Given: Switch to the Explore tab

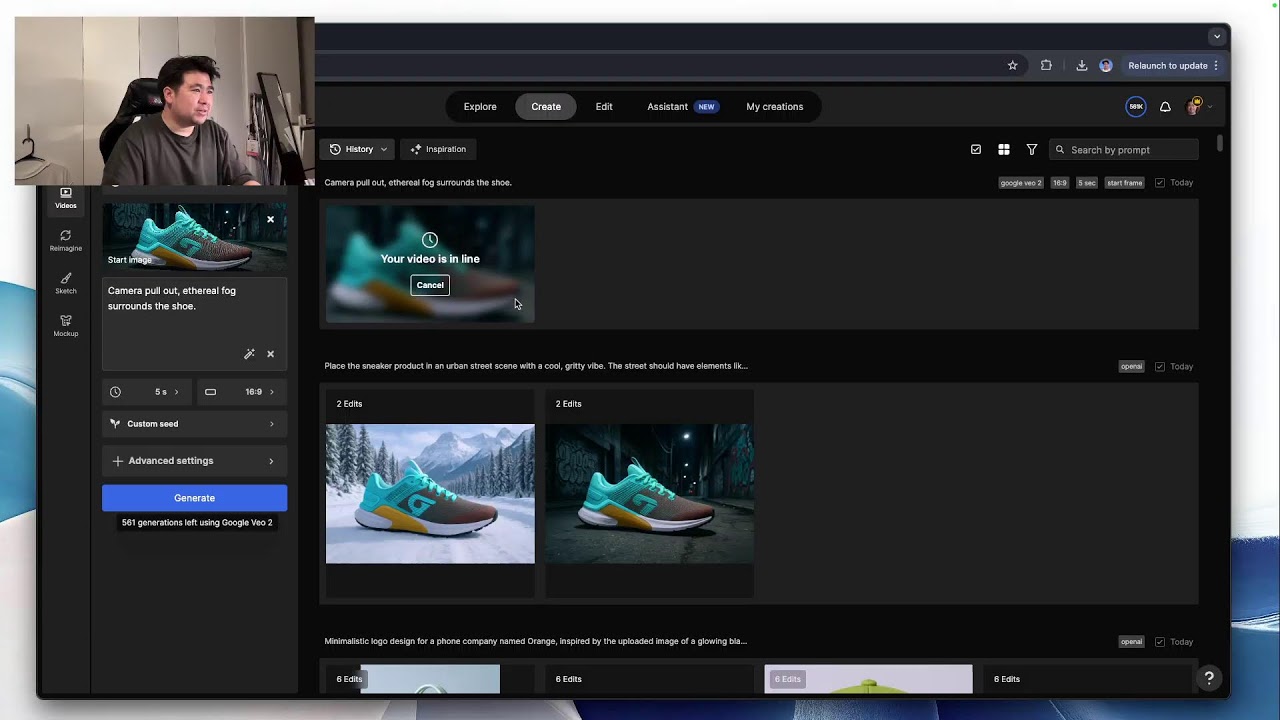Looking at the screenshot, I should point(480,107).
